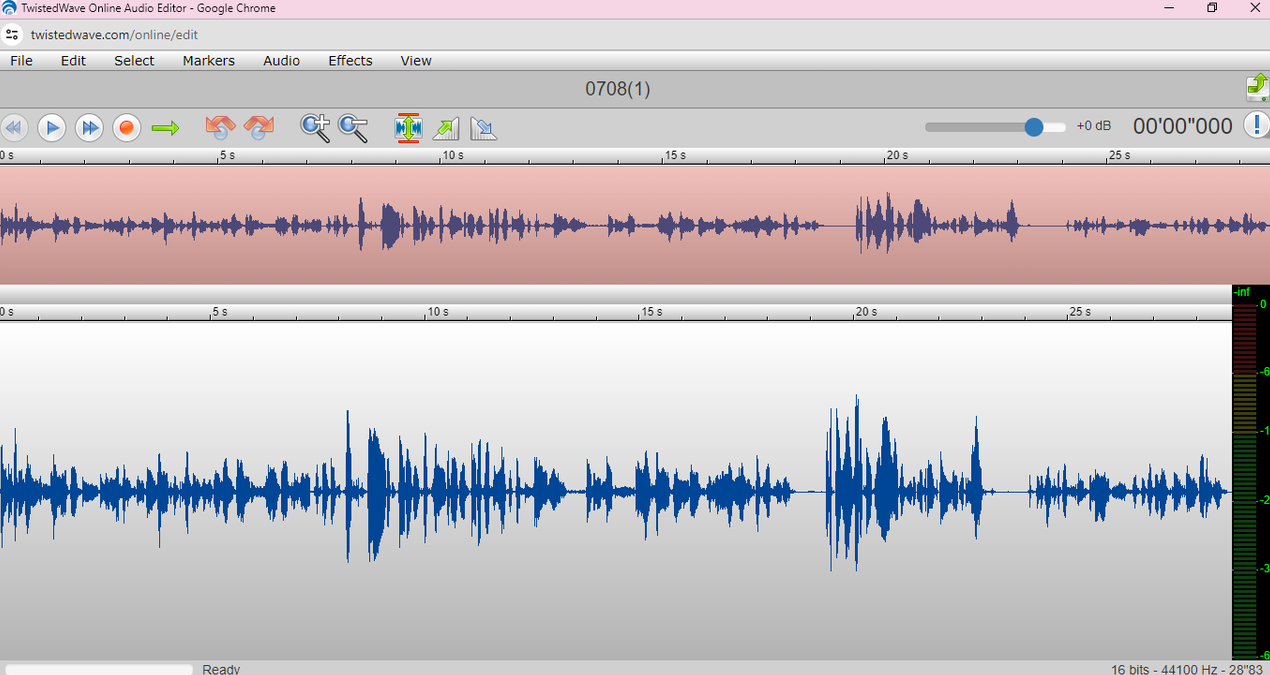Start recording with the red Record button
This screenshot has width=1270, height=675.
pyautogui.click(x=126, y=128)
